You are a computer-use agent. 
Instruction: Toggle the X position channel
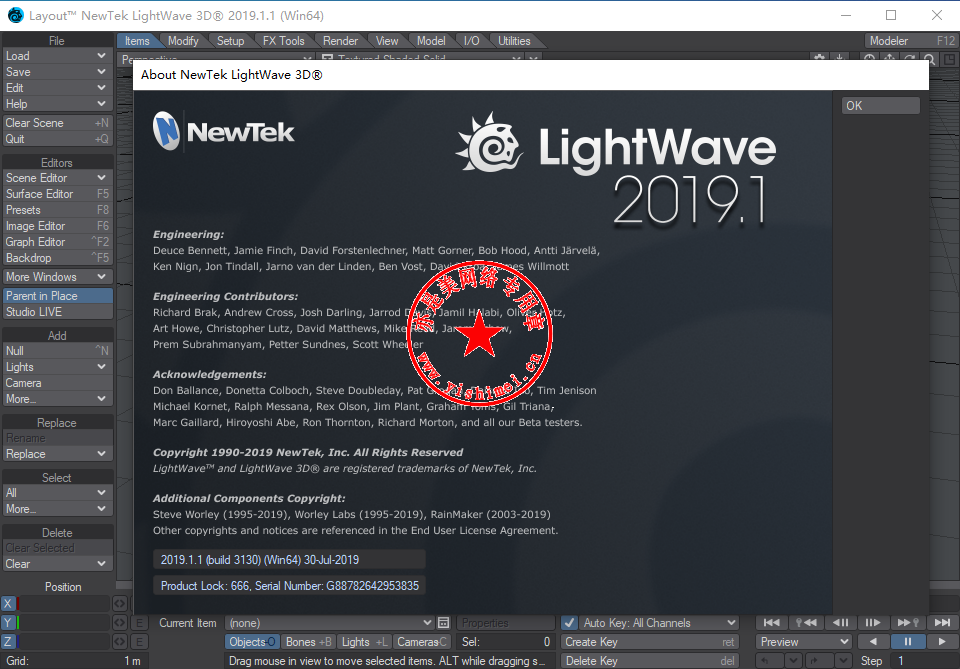point(8,604)
